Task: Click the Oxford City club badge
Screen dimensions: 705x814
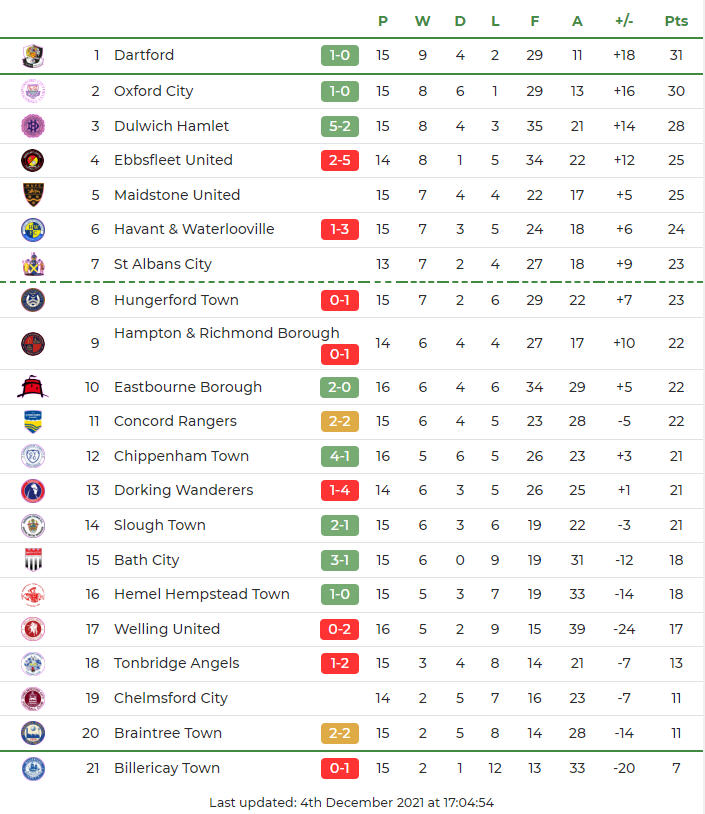Action: point(33,91)
